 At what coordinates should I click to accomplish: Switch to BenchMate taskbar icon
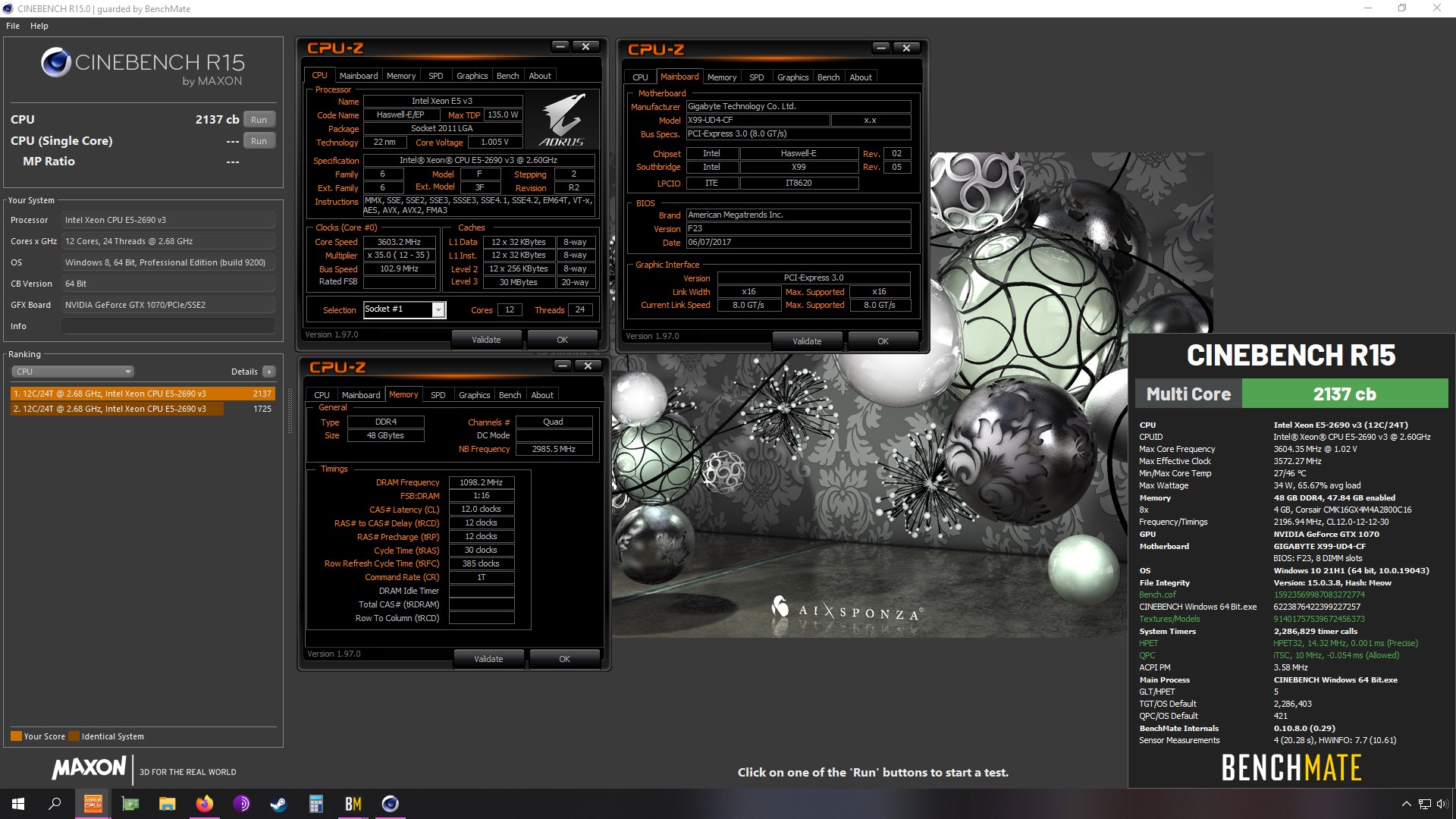(353, 804)
